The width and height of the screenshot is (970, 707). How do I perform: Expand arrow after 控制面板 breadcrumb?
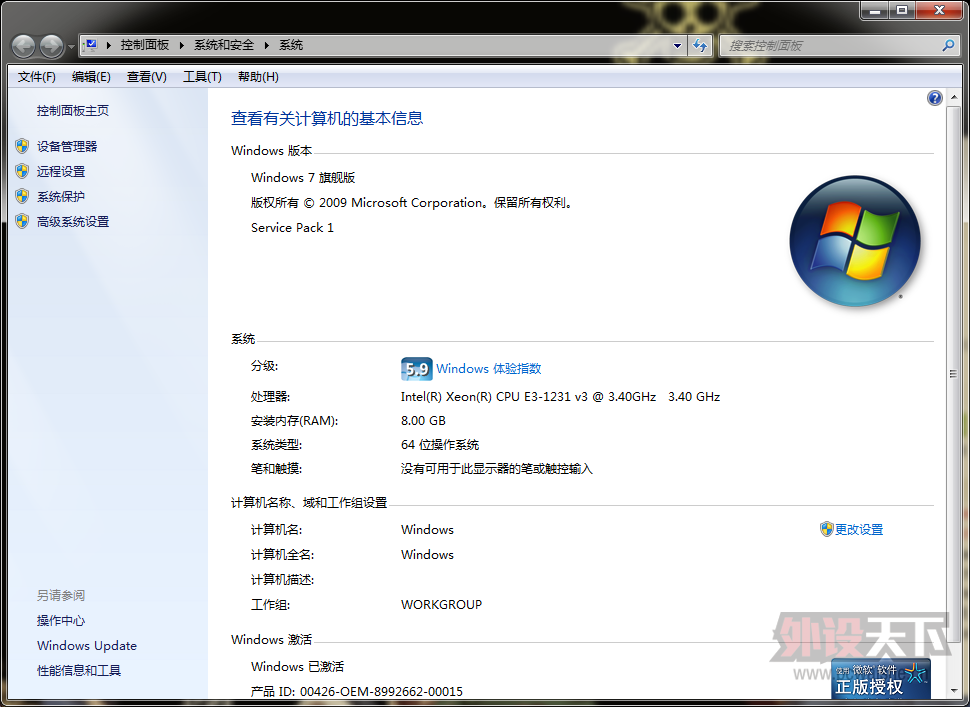[182, 45]
